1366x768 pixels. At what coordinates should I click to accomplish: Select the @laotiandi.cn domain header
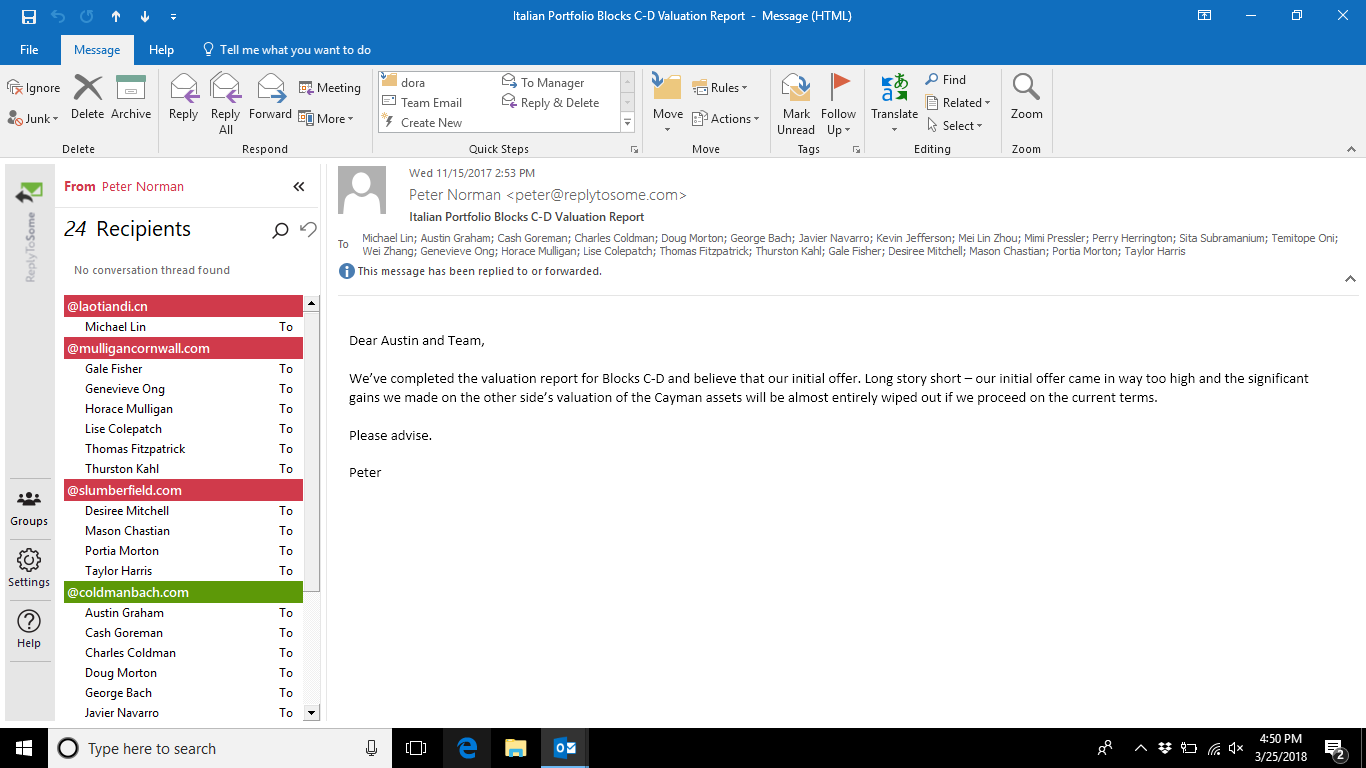click(x=183, y=306)
